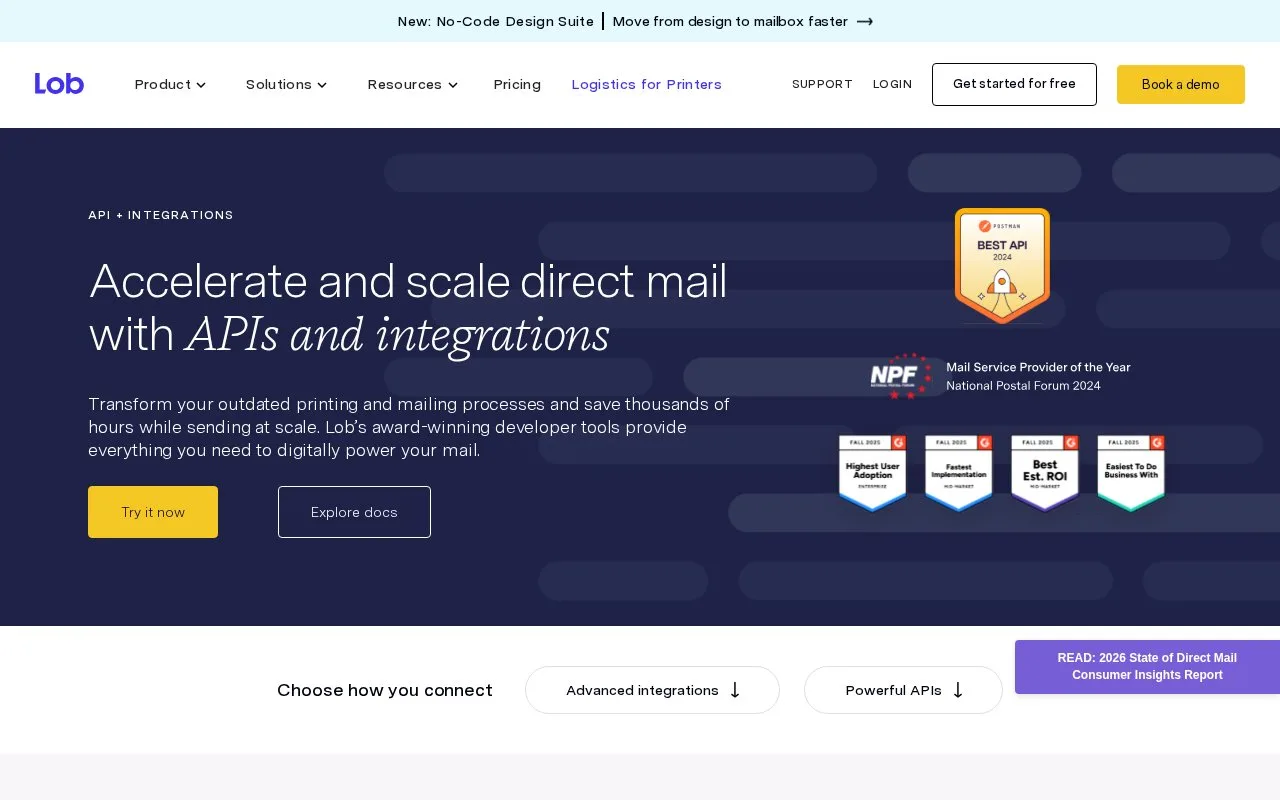Open the Pricing page

tap(517, 84)
